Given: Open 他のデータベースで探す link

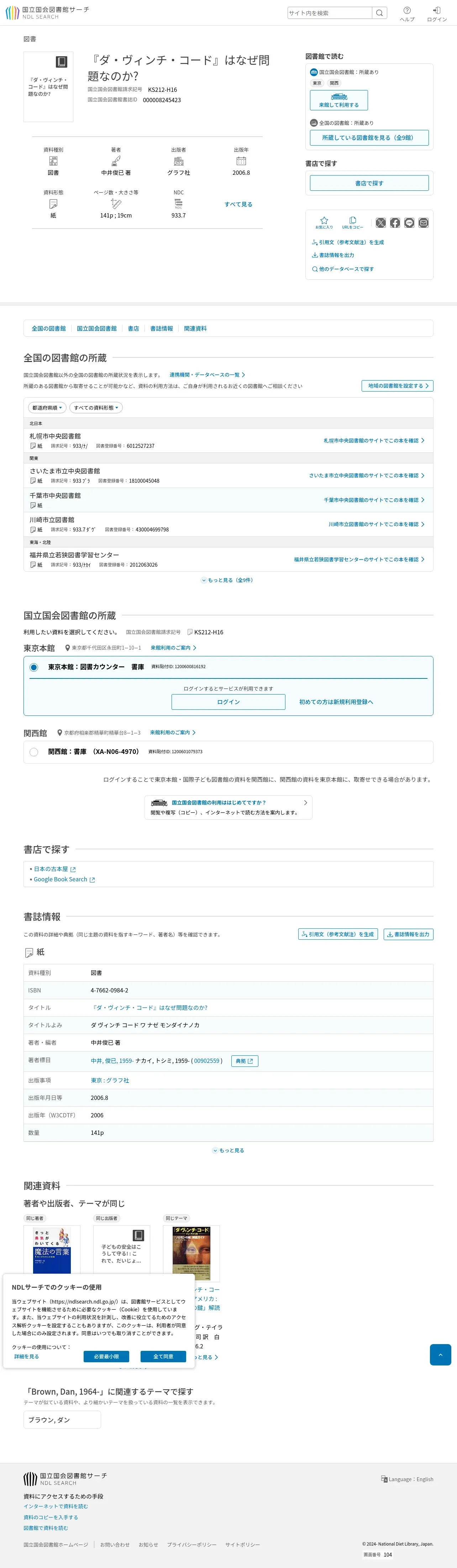Looking at the screenshot, I should (343, 269).
